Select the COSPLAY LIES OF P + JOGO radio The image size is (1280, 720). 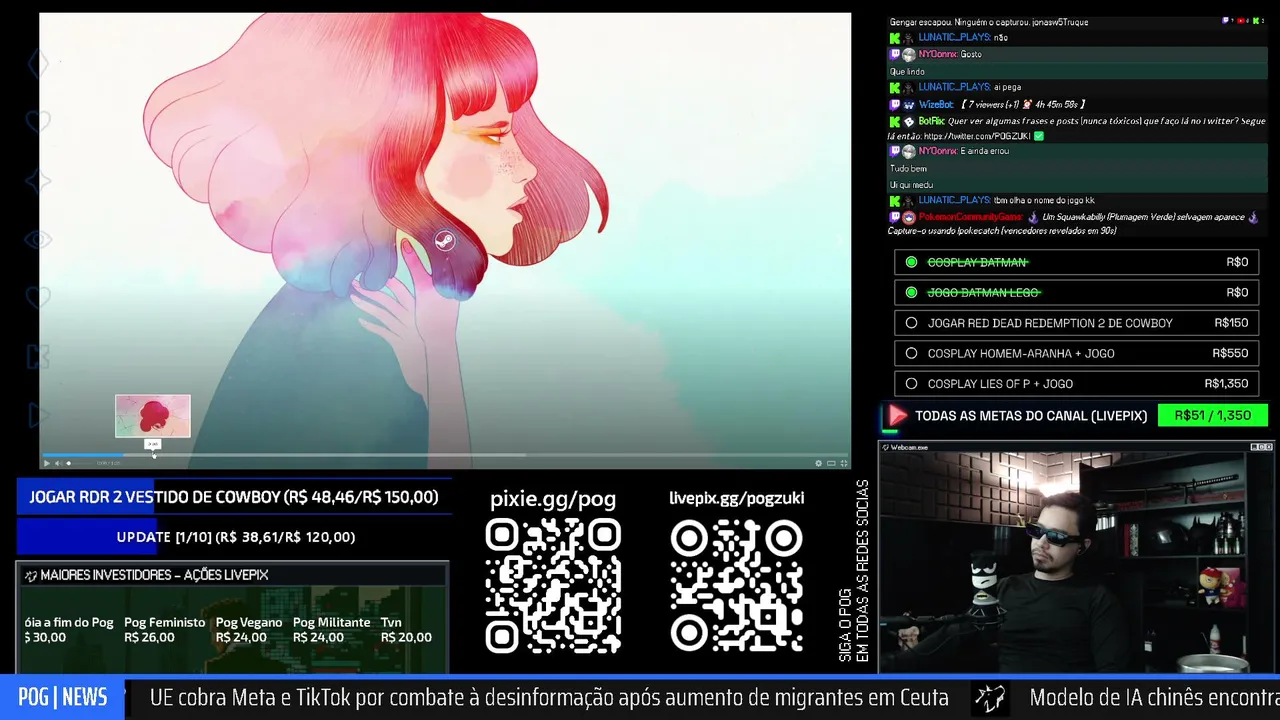(x=911, y=384)
